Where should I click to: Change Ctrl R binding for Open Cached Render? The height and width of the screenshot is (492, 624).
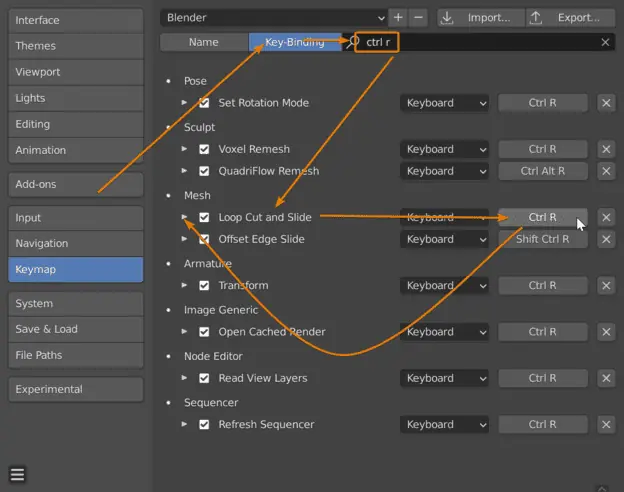pos(543,332)
